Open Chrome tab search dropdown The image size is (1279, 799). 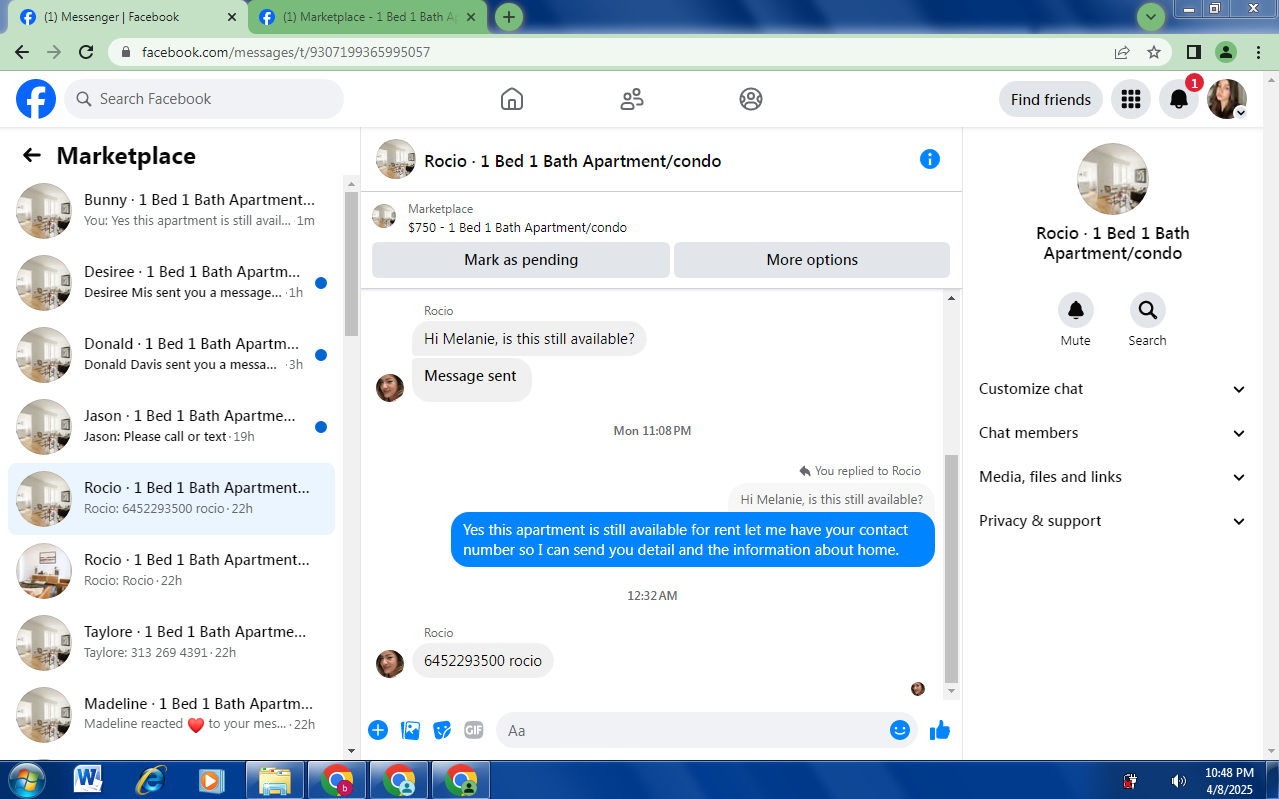click(x=1151, y=17)
